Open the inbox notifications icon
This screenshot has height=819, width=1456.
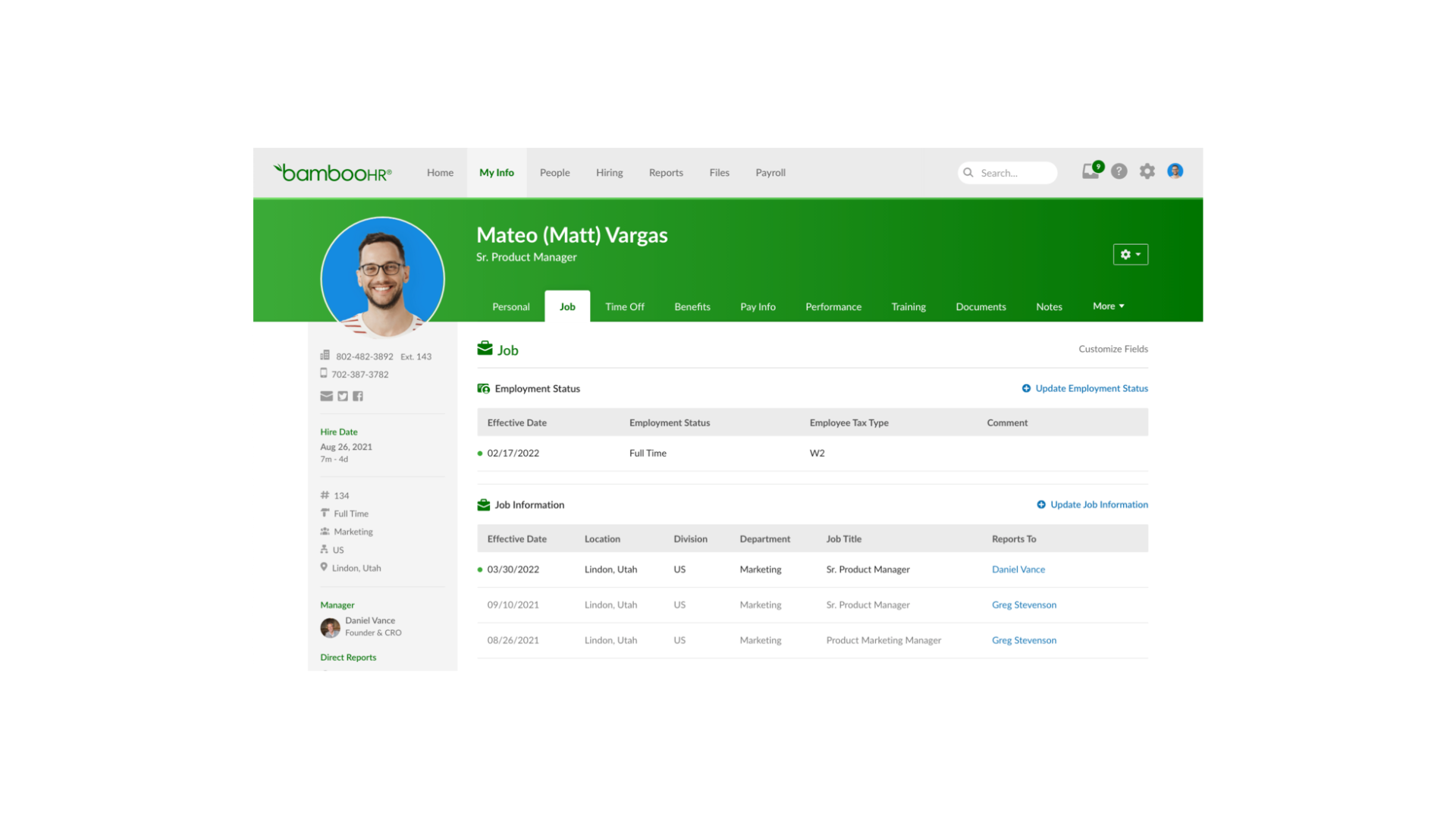coord(1090,172)
